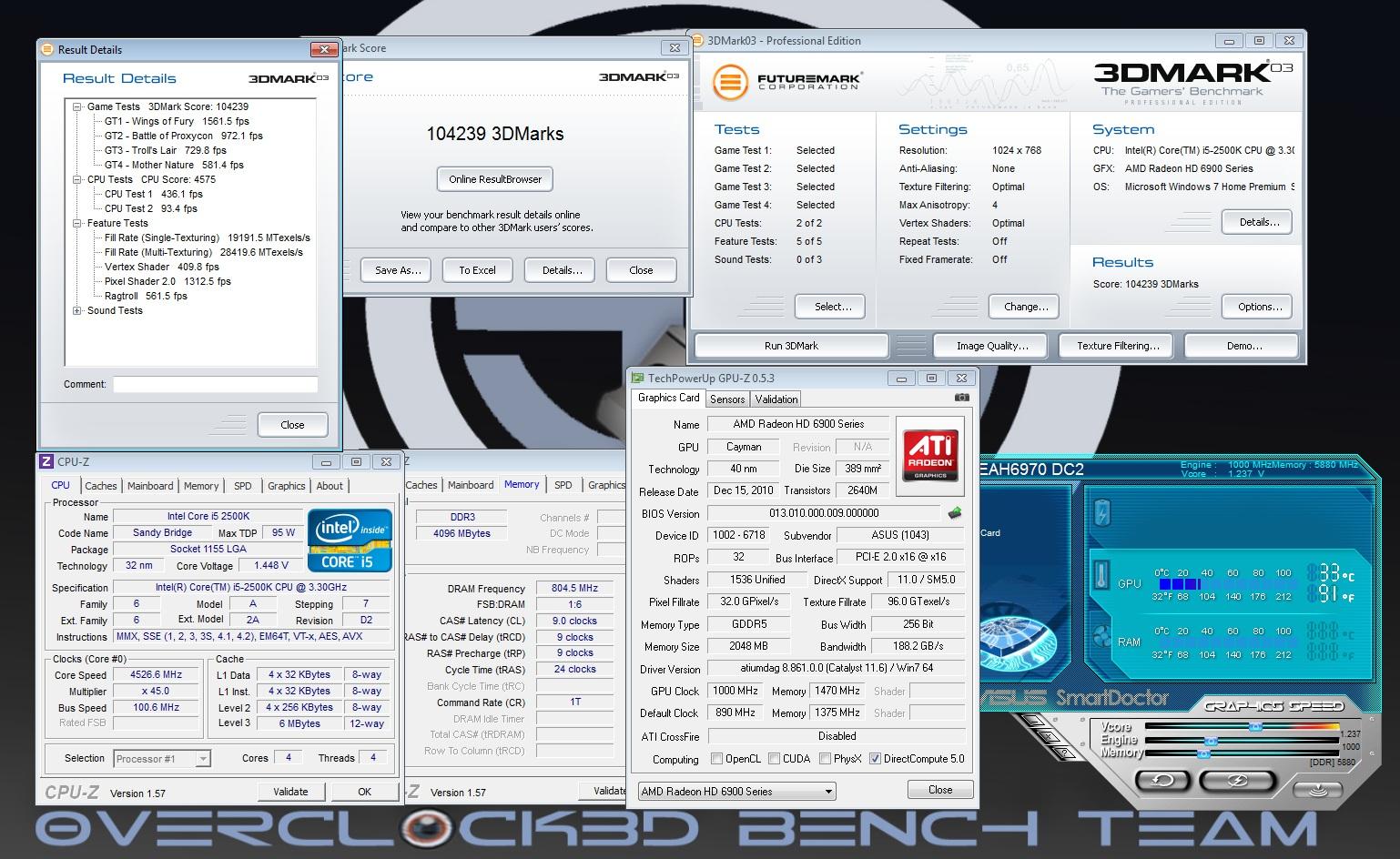Click the SmartDoctor lightning battery icon
Viewport: 1400px width, 859px height.
1102,512
